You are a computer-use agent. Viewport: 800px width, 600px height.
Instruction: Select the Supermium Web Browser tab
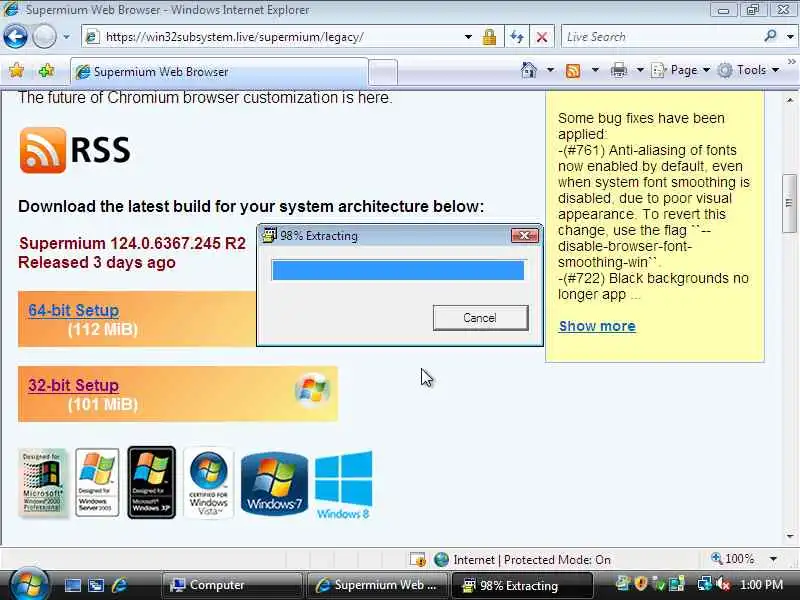[x=219, y=72]
